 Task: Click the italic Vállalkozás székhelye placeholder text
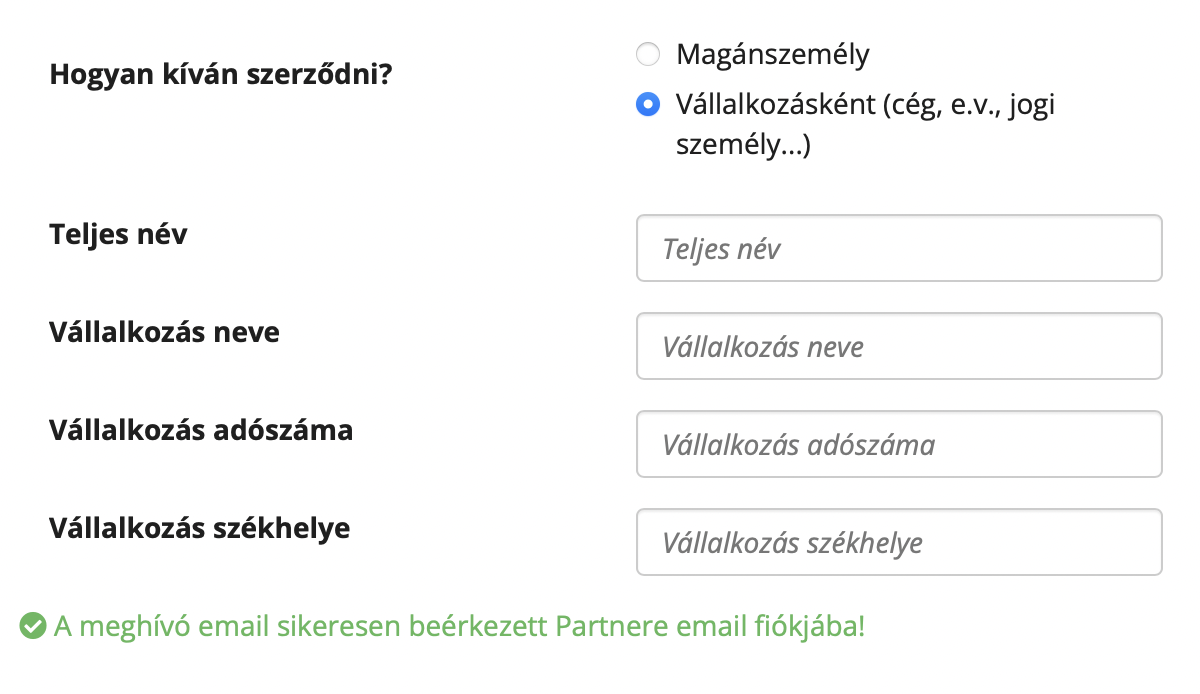point(792,543)
